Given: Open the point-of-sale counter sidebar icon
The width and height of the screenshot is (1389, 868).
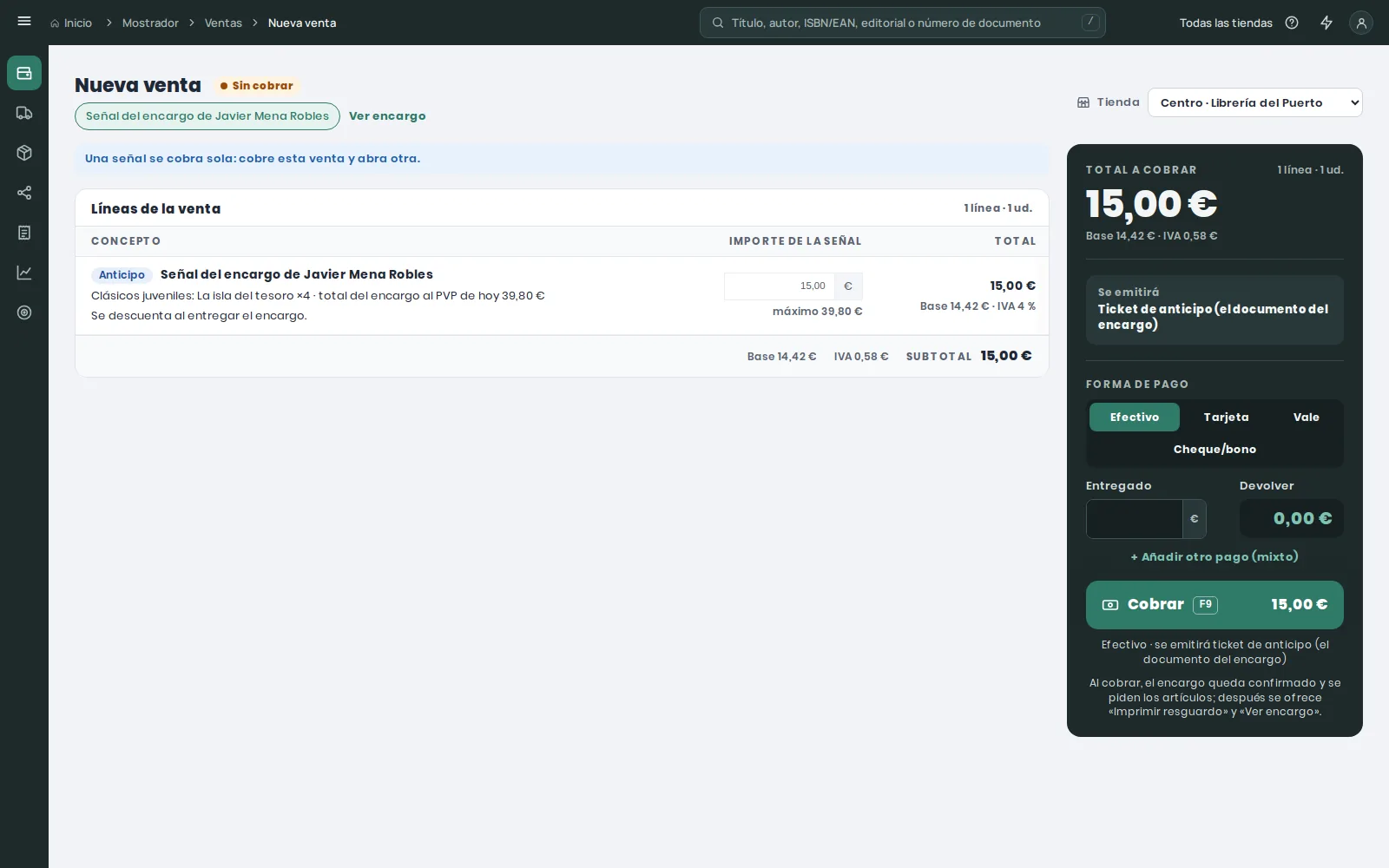Looking at the screenshot, I should click(x=24, y=73).
